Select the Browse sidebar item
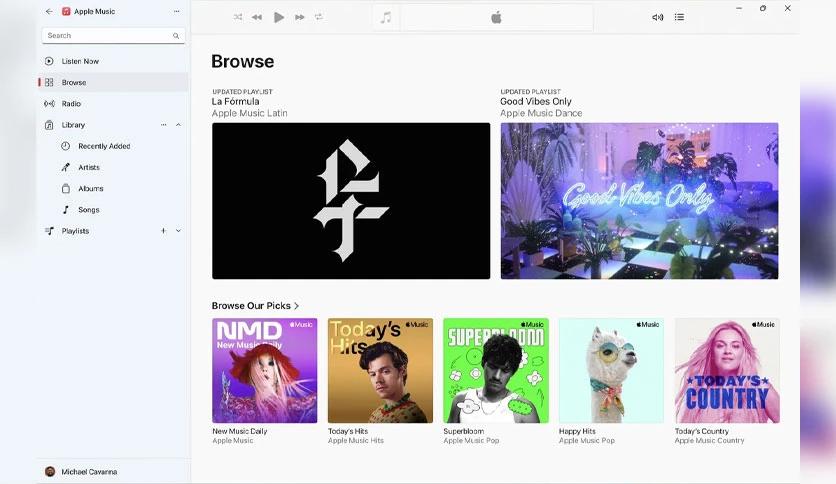The height and width of the screenshot is (484, 836). click(x=113, y=83)
